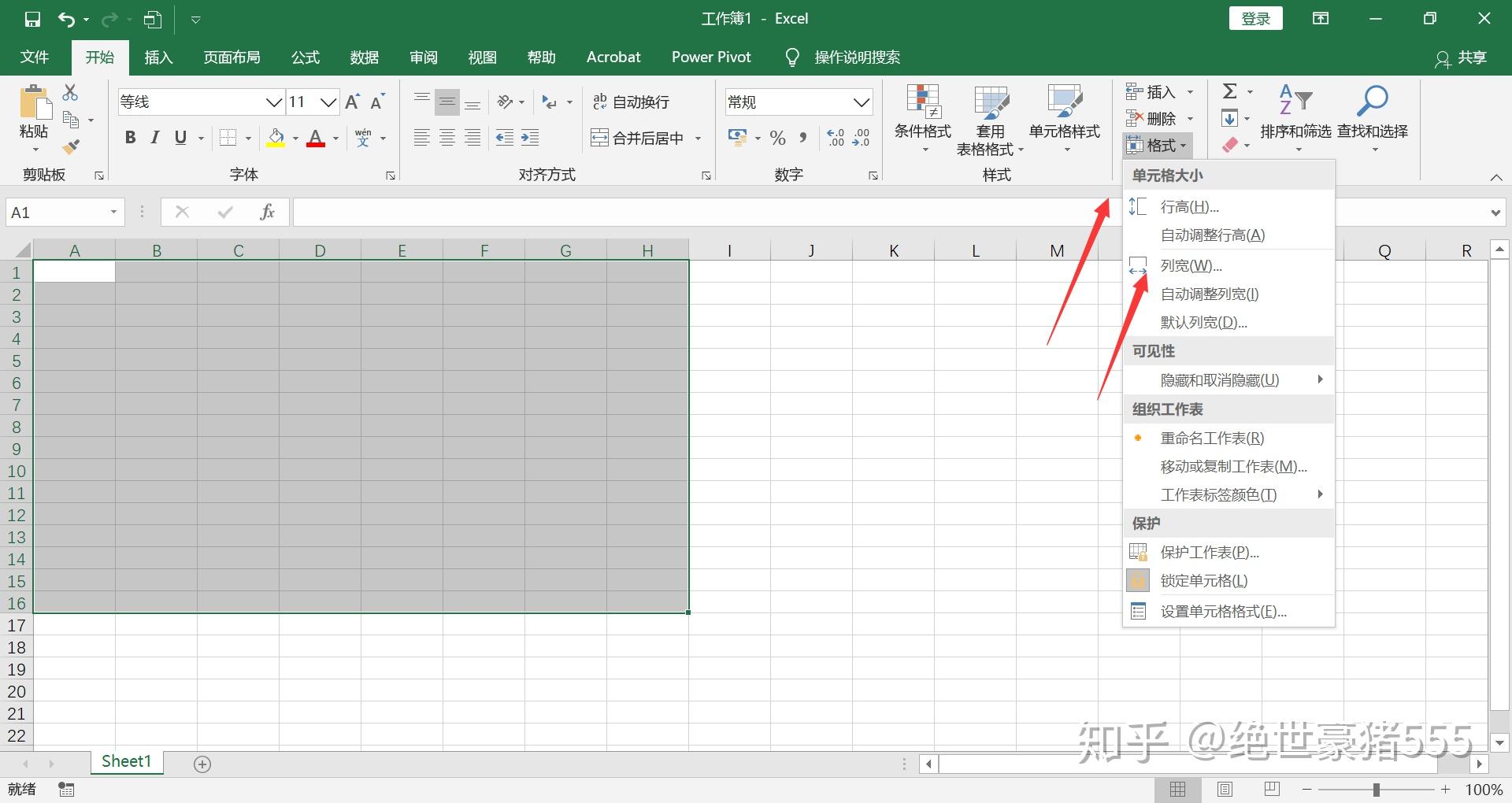This screenshot has height=803, width=1512.
Task: Click the 操作说明搜索 search field
Action: pyautogui.click(x=857, y=57)
